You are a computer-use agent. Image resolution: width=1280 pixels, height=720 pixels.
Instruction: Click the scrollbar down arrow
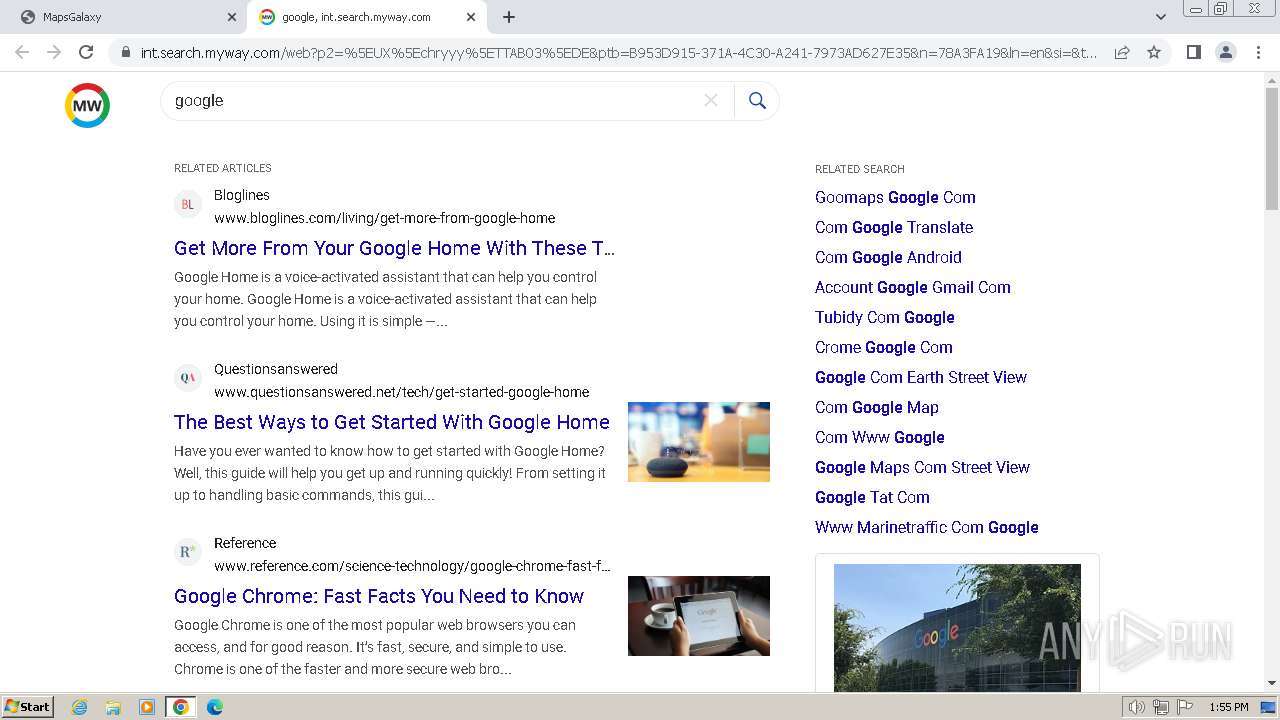click(x=1272, y=683)
